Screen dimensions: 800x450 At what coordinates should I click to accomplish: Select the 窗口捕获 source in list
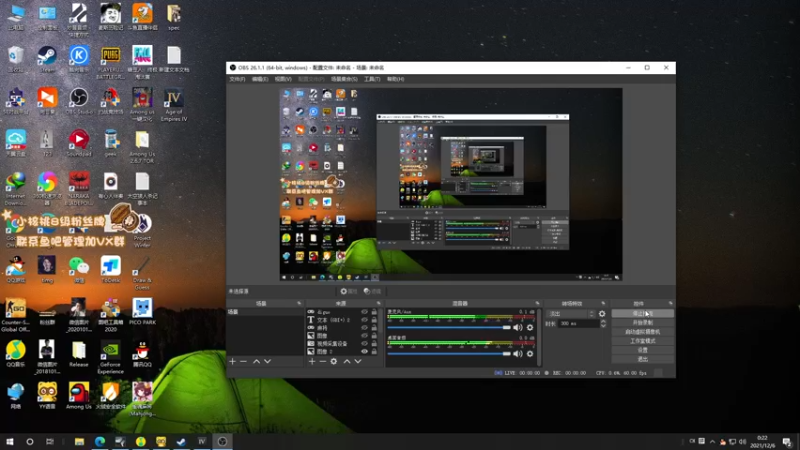(x=325, y=328)
